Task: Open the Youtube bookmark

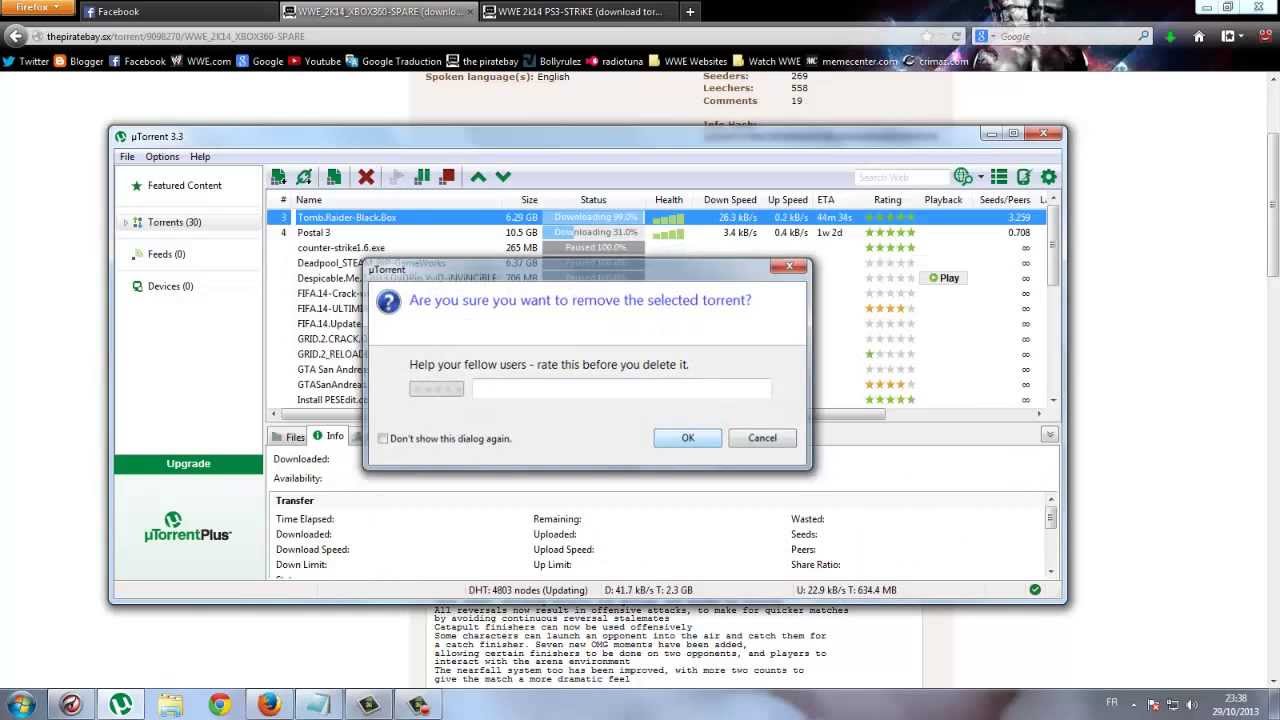Action: pyautogui.click(x=314, y=61)
